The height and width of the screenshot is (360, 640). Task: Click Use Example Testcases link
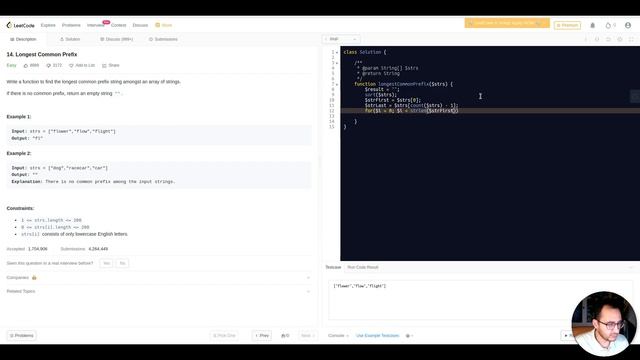click(378, 336)
